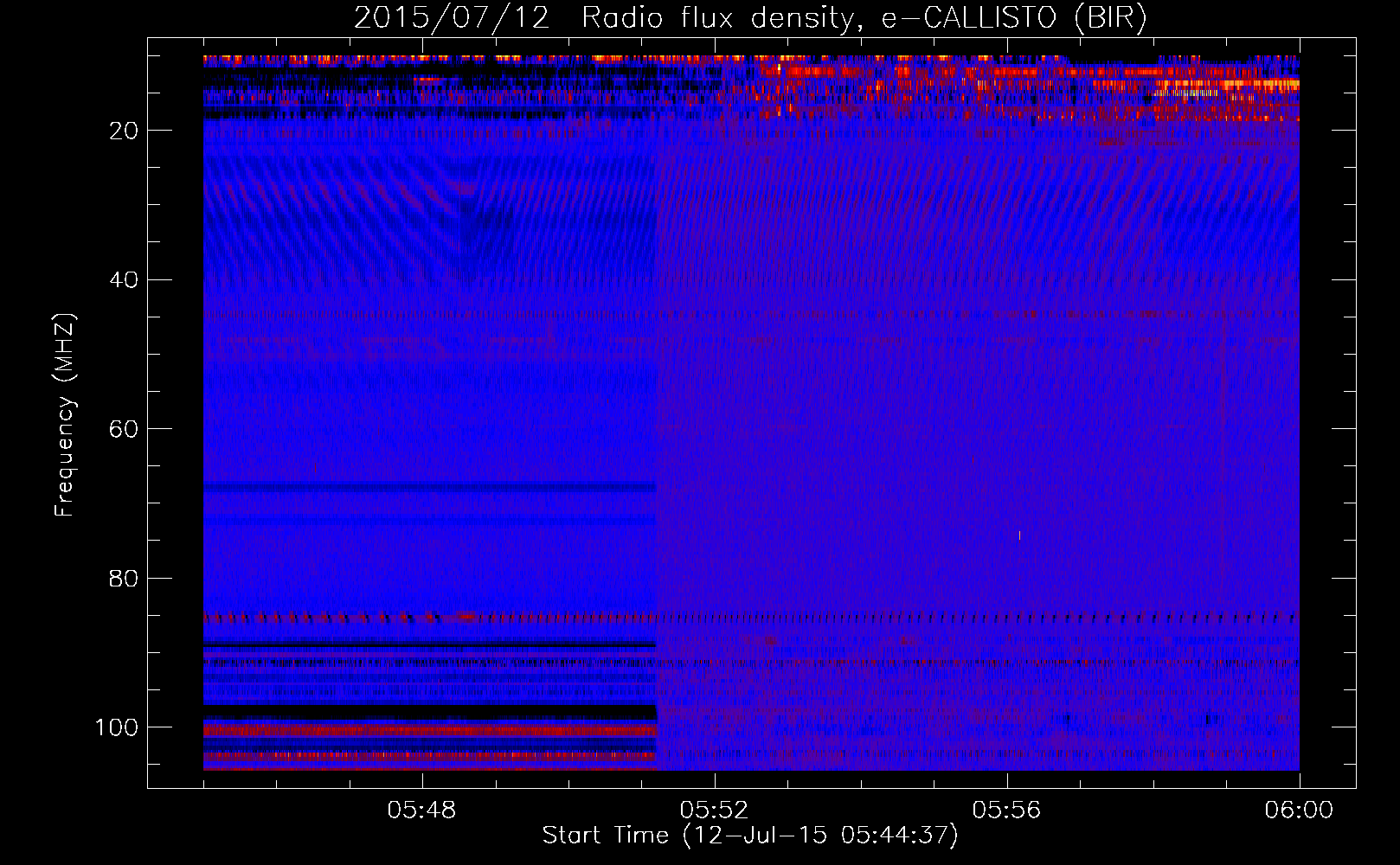
Task: Click the 20 frequency tick label
Action: (x=125, y=131)
